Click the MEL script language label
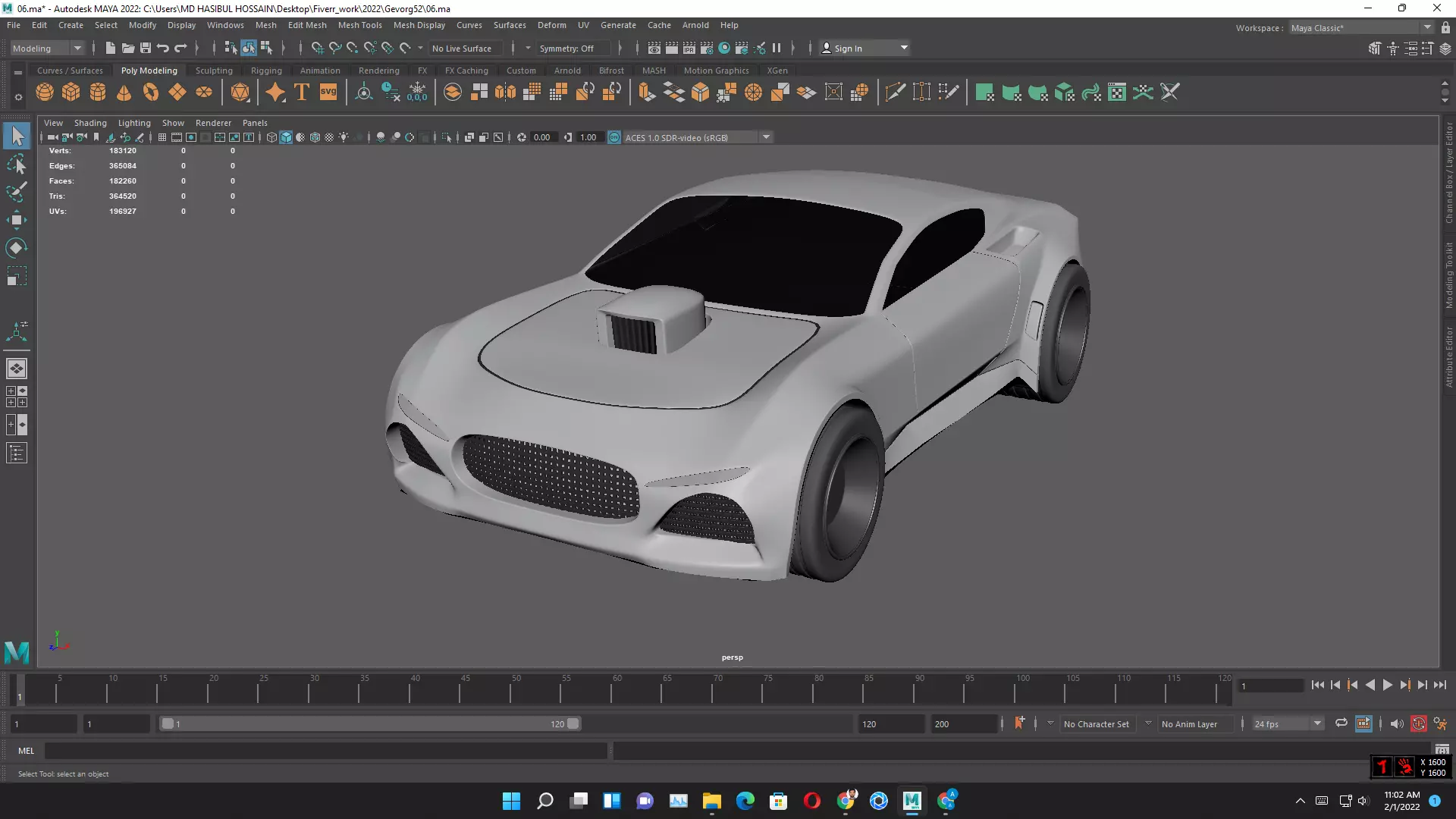 point(27,751)
